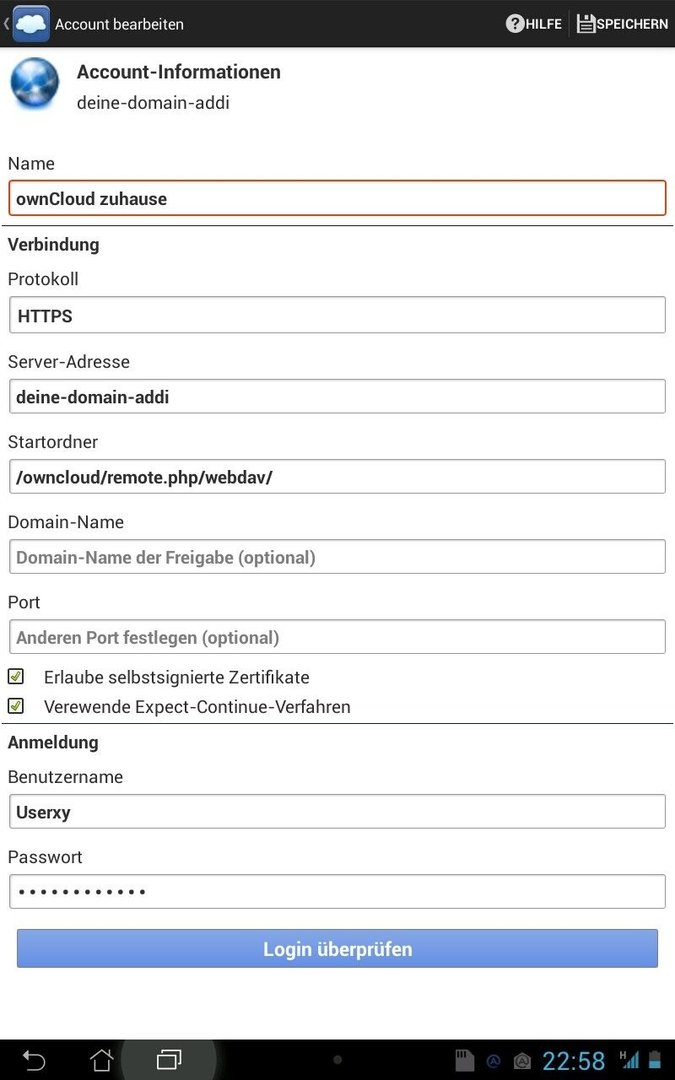Focus the Port optional field
Screen dimensions: 675x1080
tap(338, 637)
